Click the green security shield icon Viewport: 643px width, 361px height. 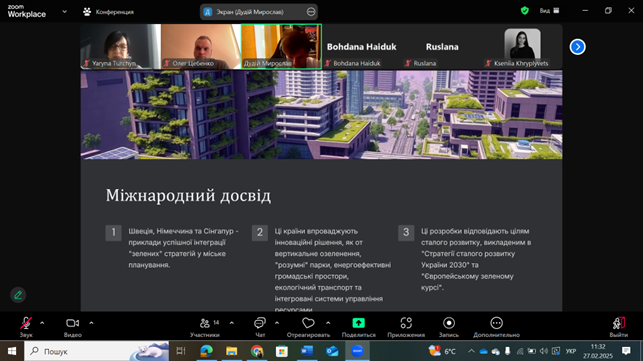524,11
